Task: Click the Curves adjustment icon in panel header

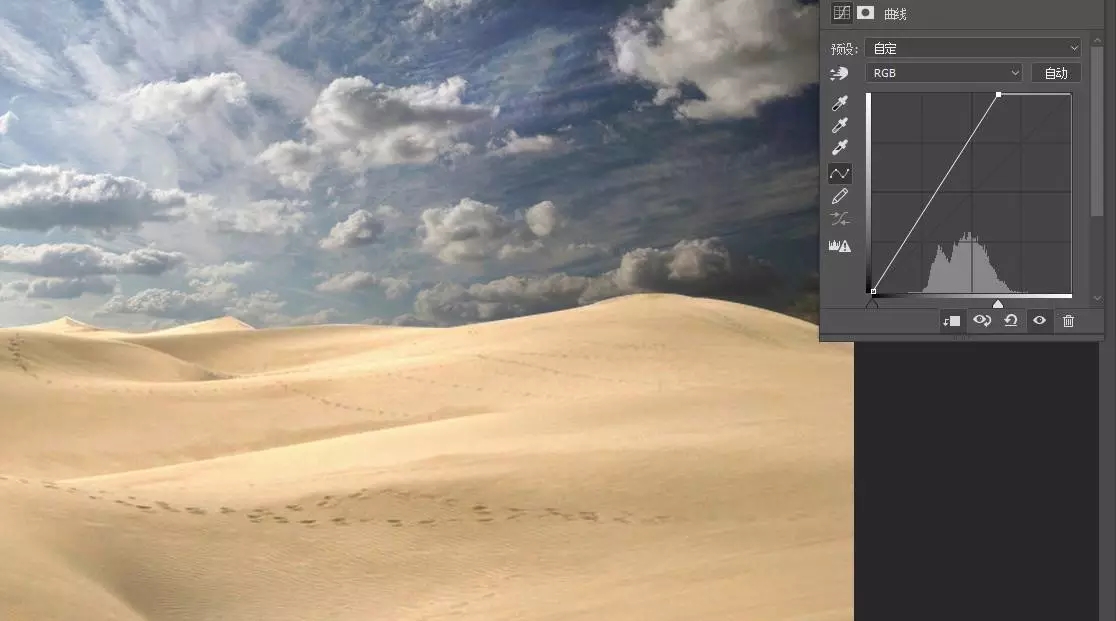Action: pos(841,12)
